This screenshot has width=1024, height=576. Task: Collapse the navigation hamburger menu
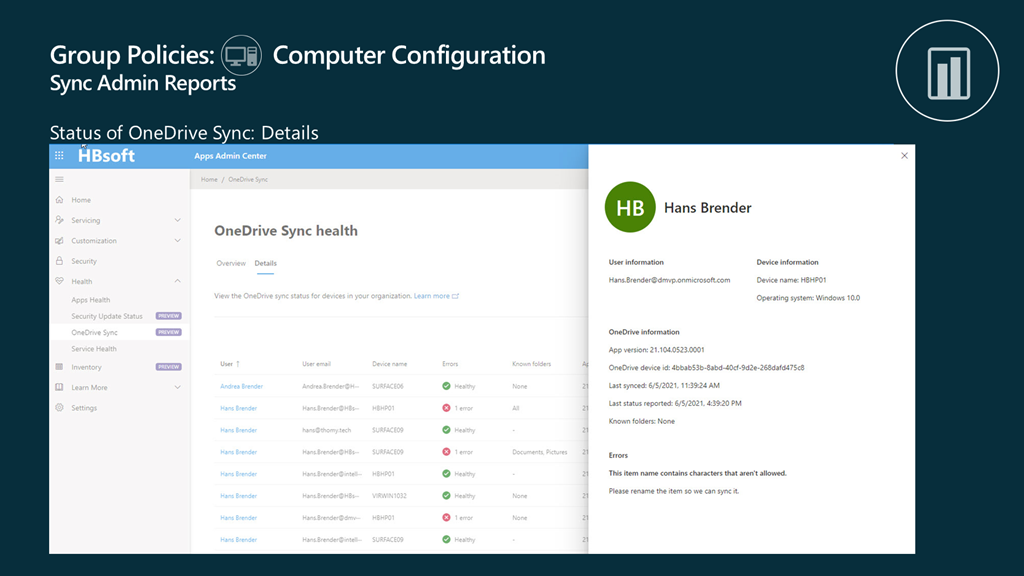[x=59, y=179]
